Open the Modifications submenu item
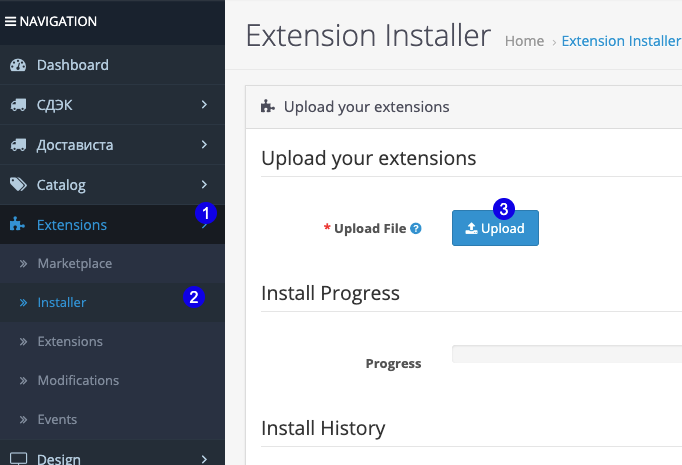 pos(78,380)
